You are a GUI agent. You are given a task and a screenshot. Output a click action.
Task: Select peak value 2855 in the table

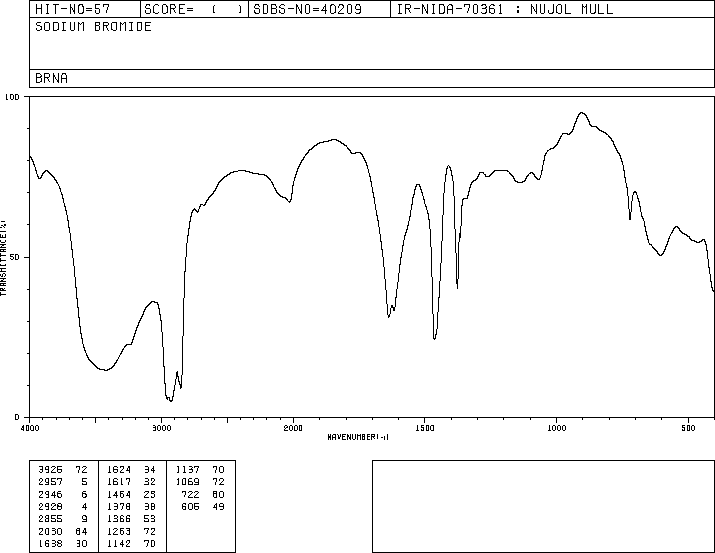point(51,519)
